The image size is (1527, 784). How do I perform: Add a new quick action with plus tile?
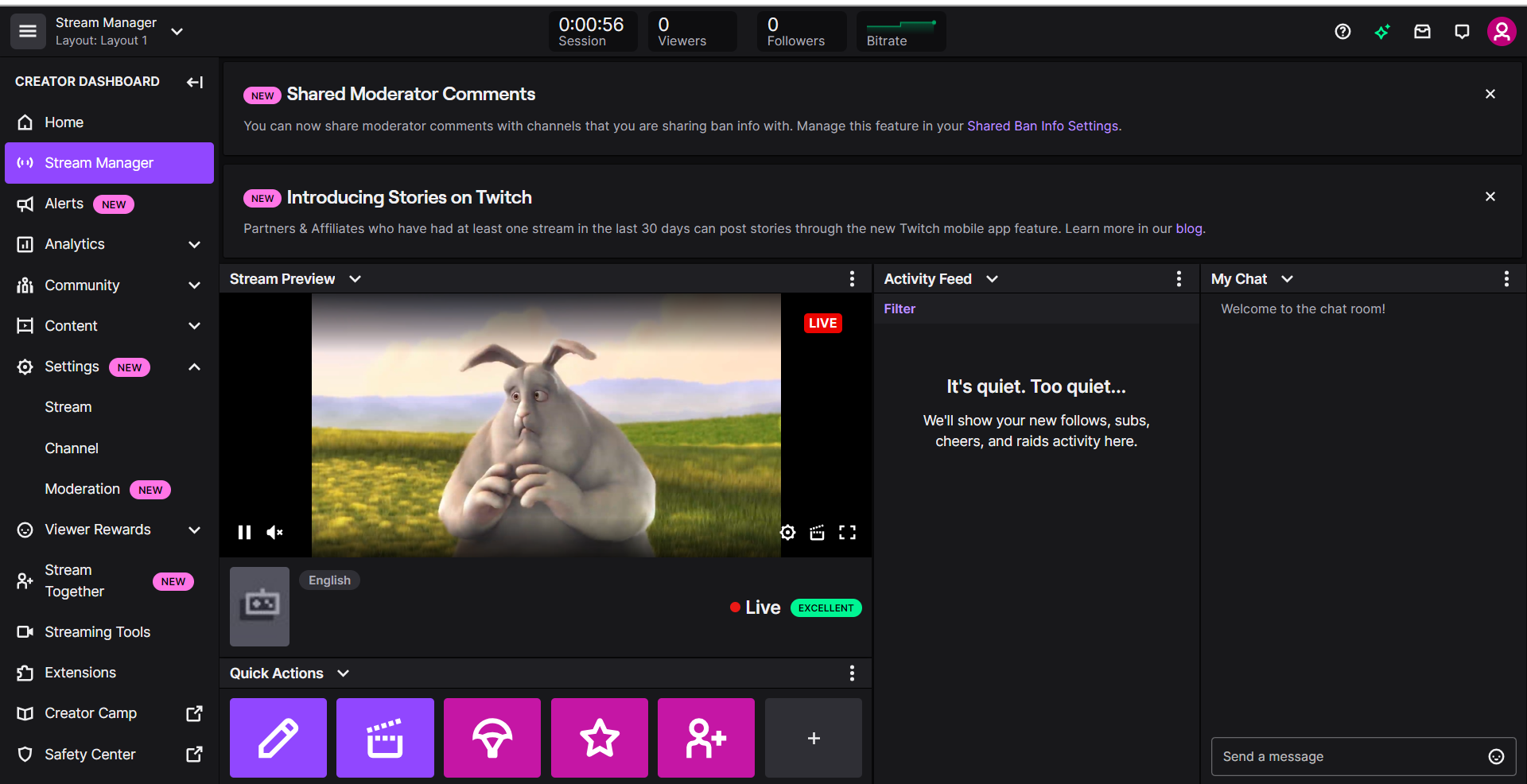[814, 738]
